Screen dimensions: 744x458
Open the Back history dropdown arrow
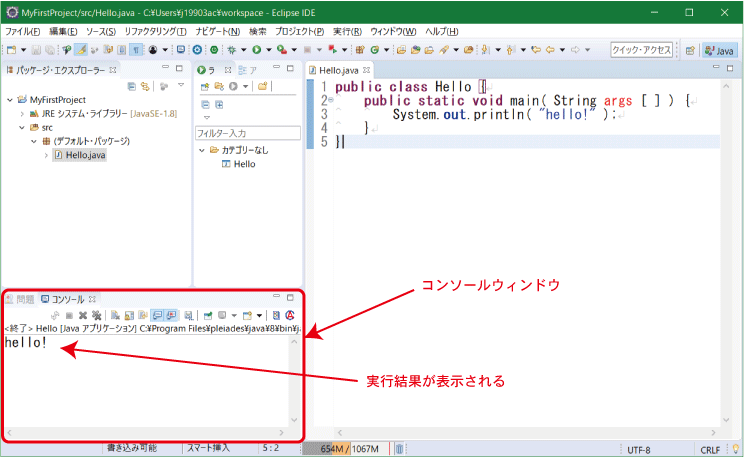tap(562, 49)
